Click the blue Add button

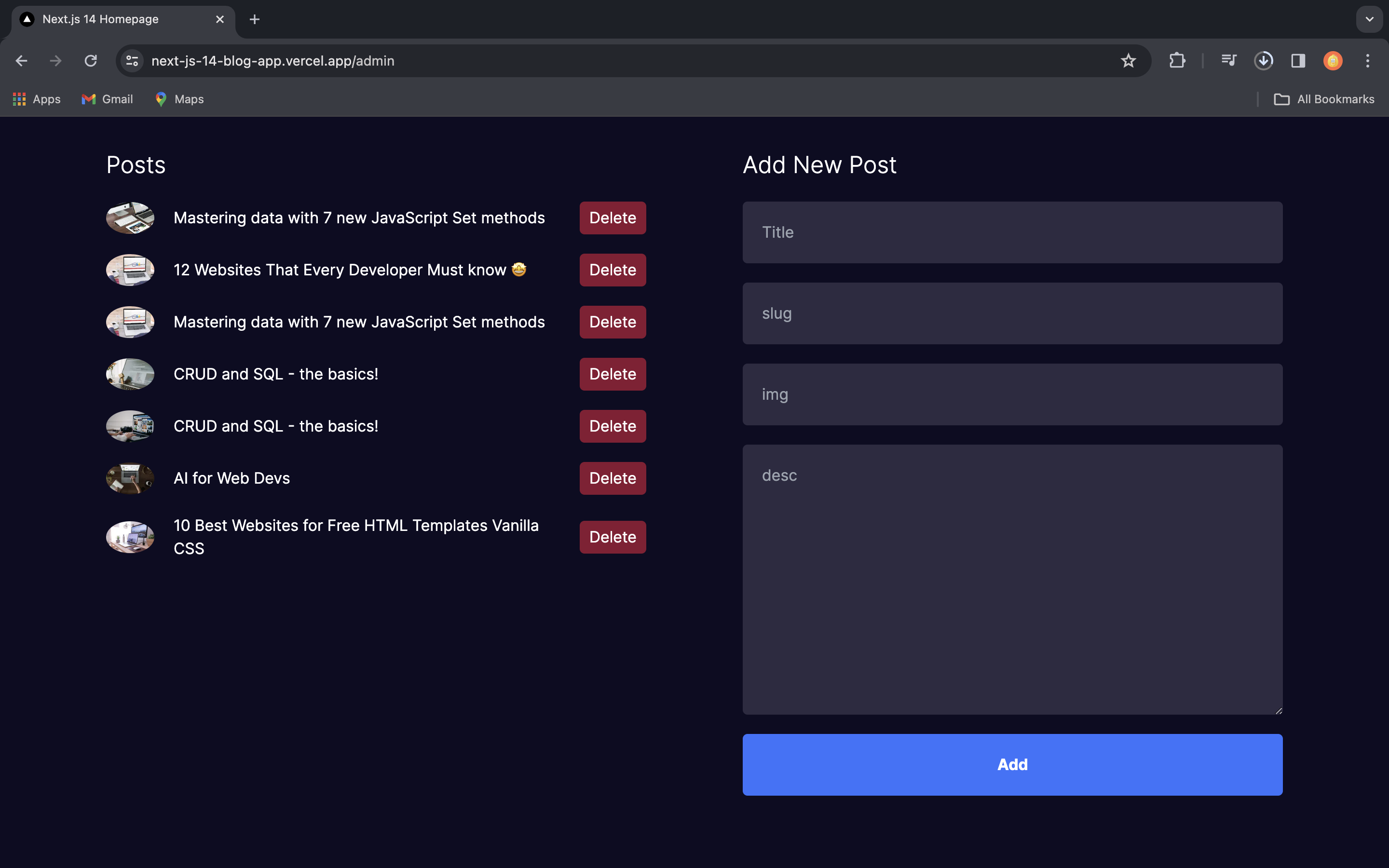(x=1012, y=764)
